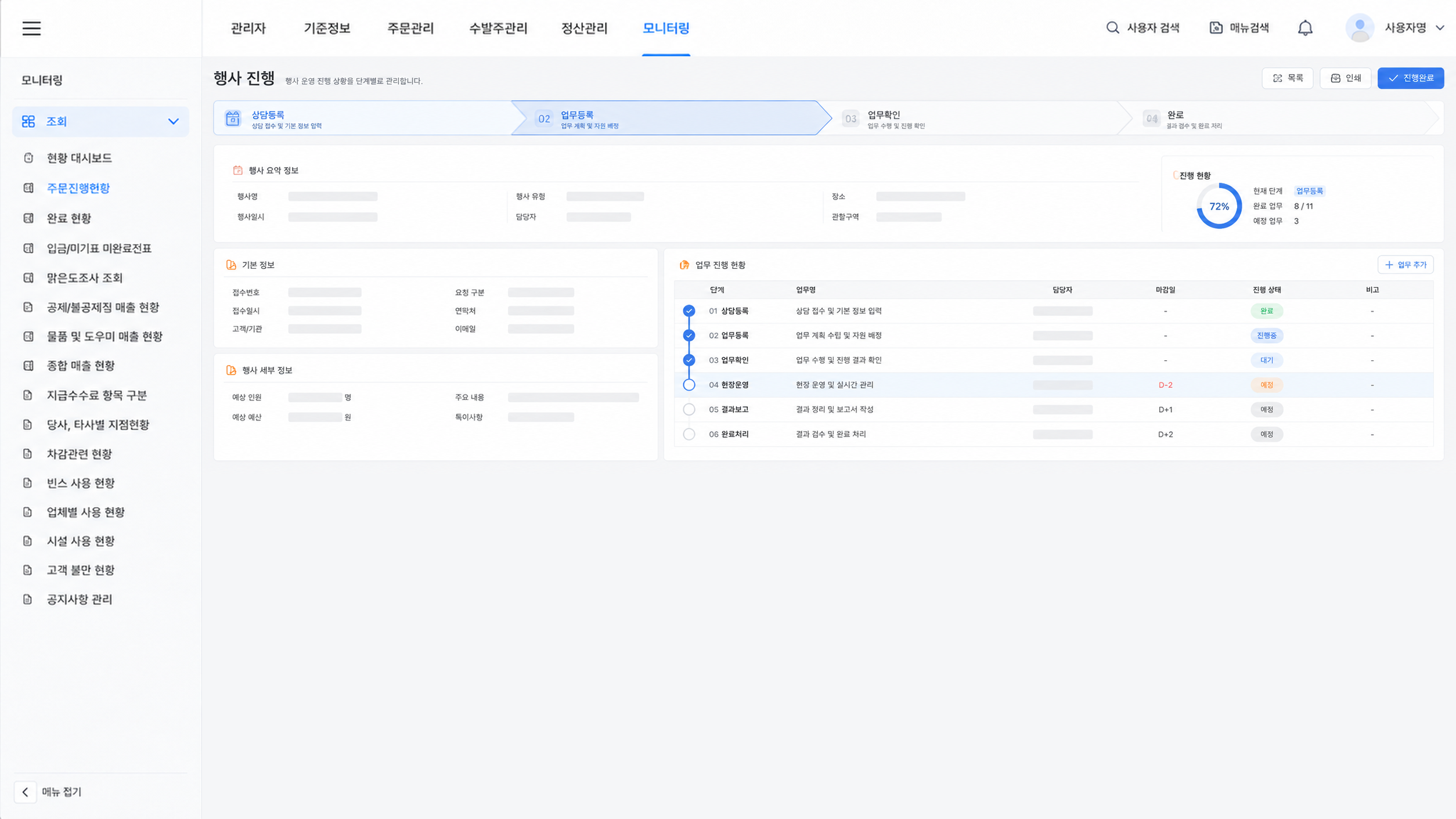The width and height of the screenshot is (1456, 819).
Task: Click the 72% progress ring
Action: coord(1219,206)
